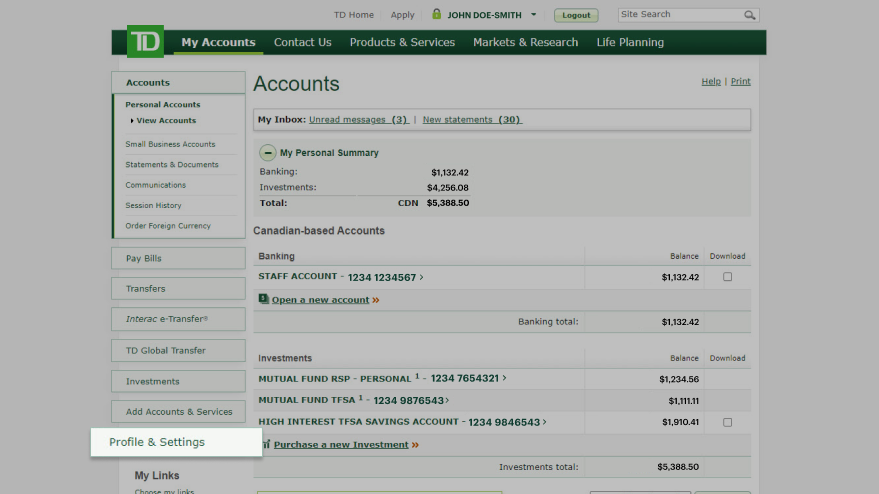Screen dimensions: 879x494
Task: Click the Apply link at top
Action: click(403, 15)
